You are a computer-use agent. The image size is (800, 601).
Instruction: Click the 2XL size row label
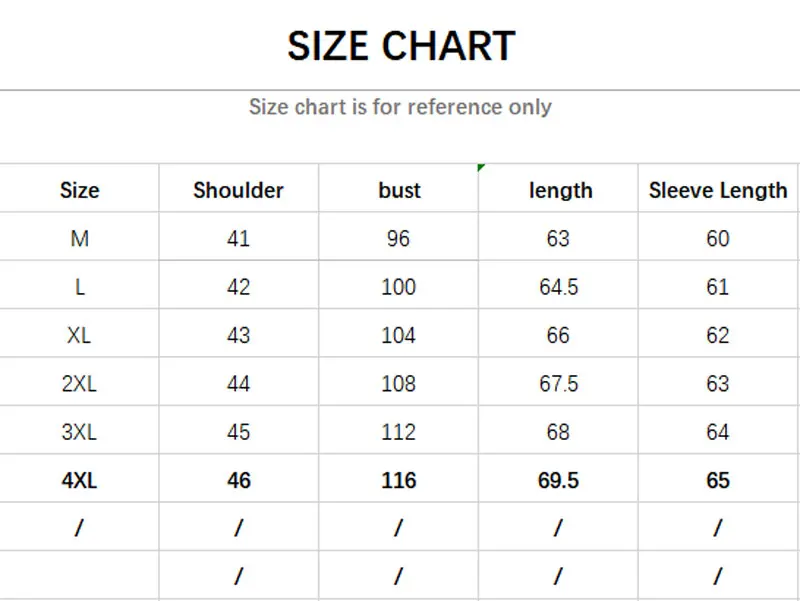pyautogui.click(x=80, y=384)
